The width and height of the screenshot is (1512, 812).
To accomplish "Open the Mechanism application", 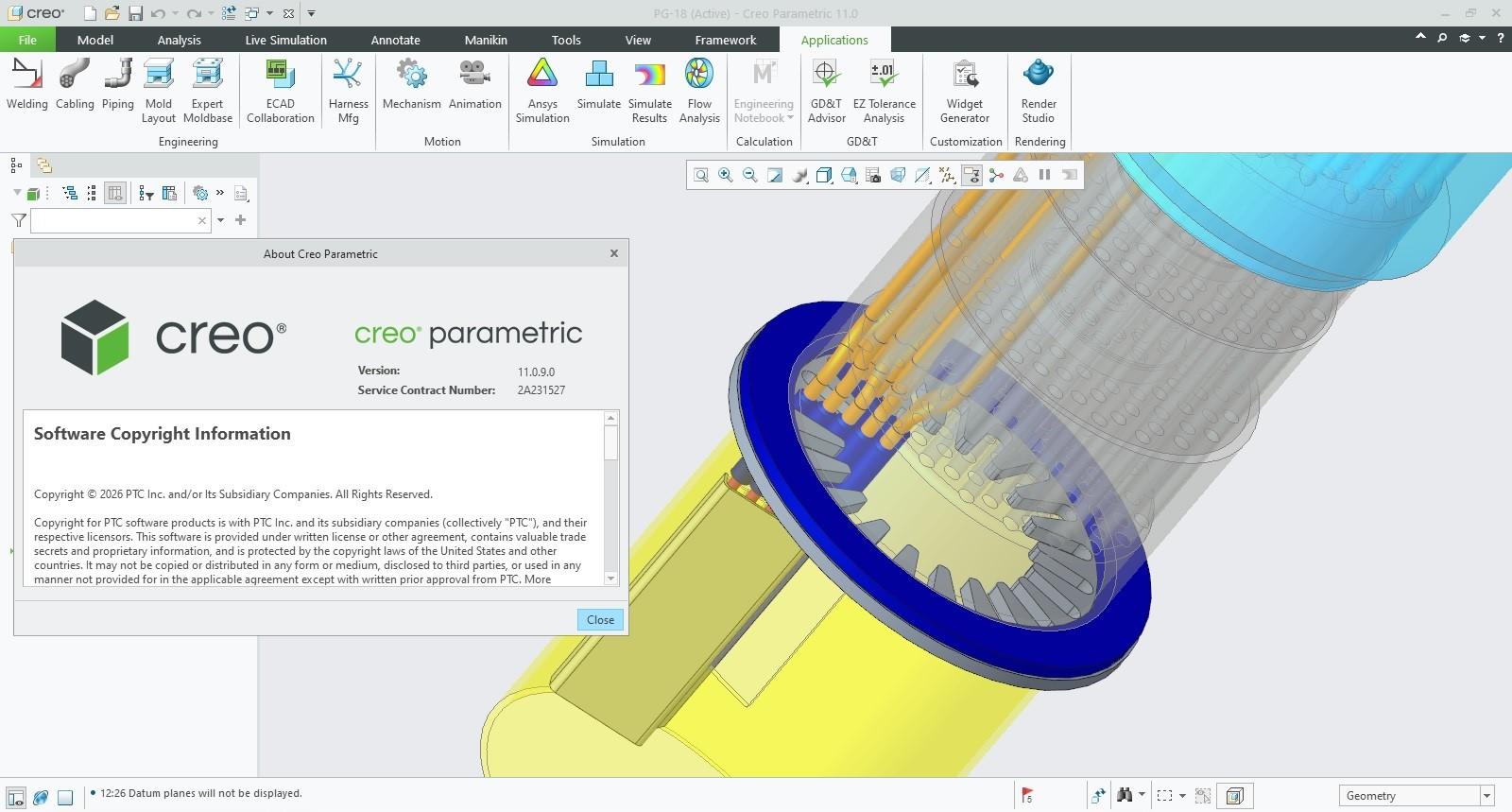I will pyautogui.click(x=411, y=86).
